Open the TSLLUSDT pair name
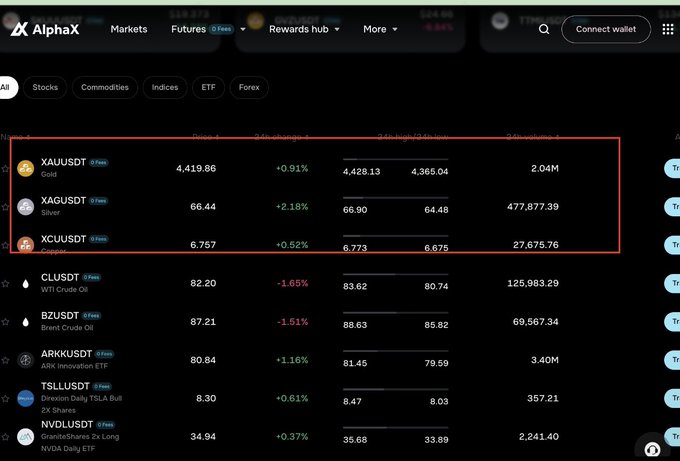The image size is (680, 461). point(65,386)
